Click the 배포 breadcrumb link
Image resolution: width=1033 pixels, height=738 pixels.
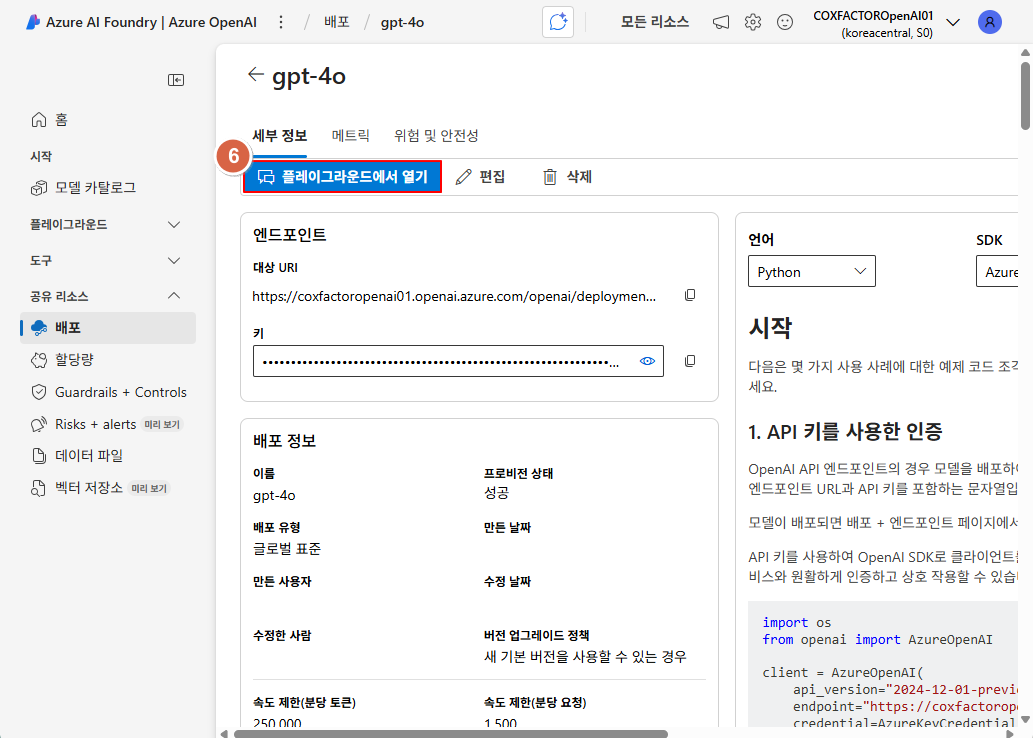point(337,22)
